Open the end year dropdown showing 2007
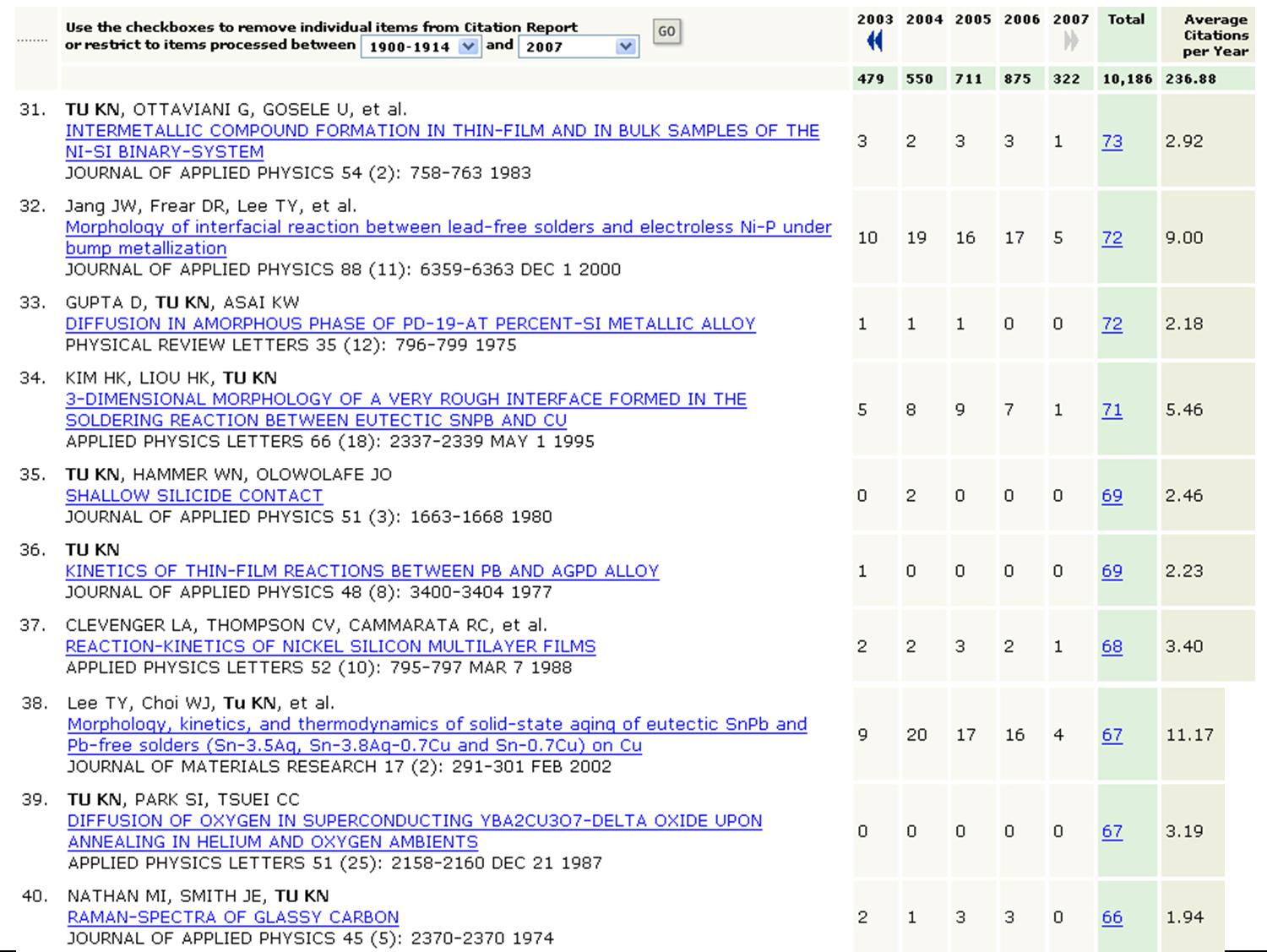 click(x=578, y=47)
